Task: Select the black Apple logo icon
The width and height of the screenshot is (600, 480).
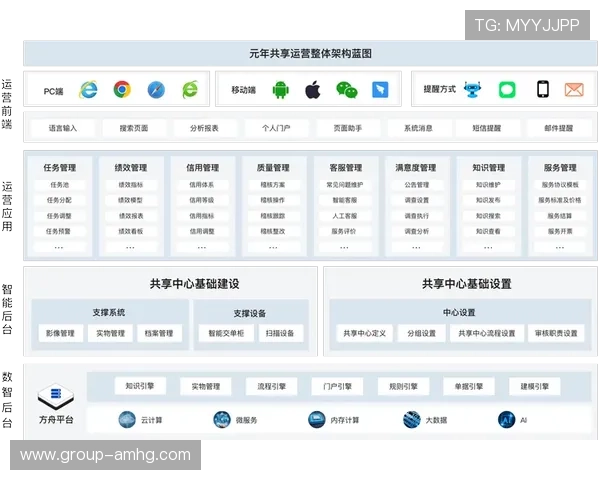Action: click(x=313, y=90)
